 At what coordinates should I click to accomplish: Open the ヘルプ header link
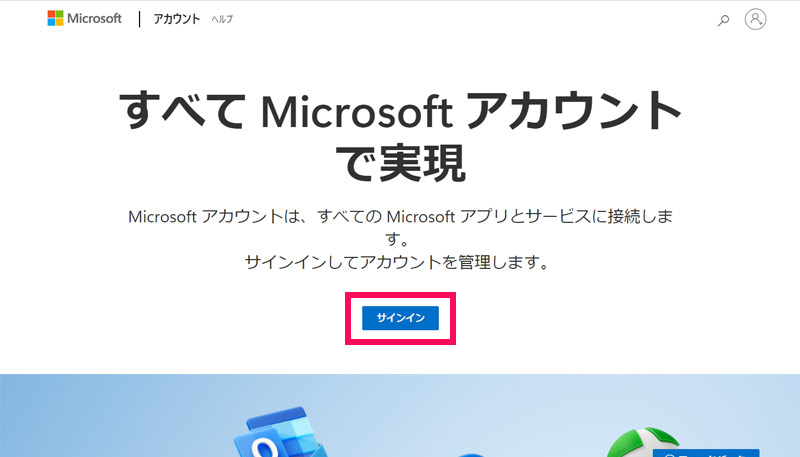pos(222,19)
